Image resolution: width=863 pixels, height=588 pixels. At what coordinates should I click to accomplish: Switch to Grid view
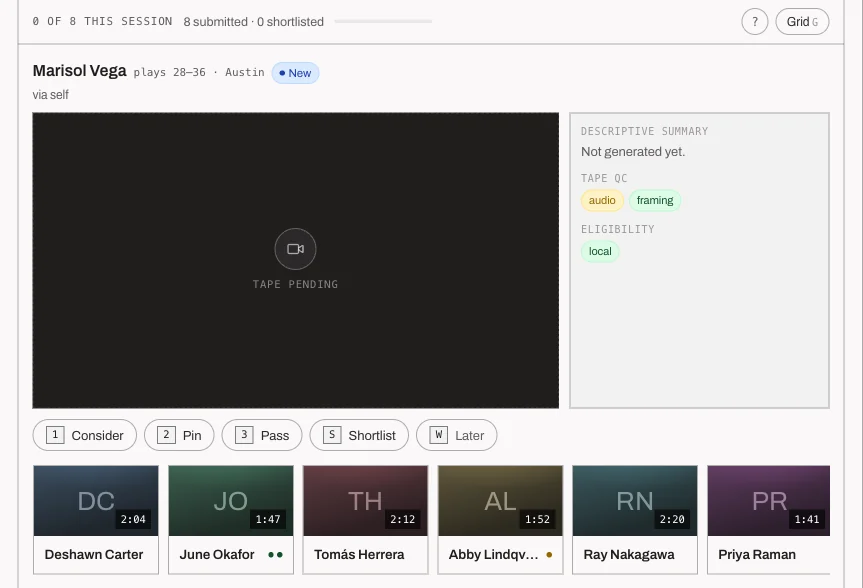[x=802, y=21]
